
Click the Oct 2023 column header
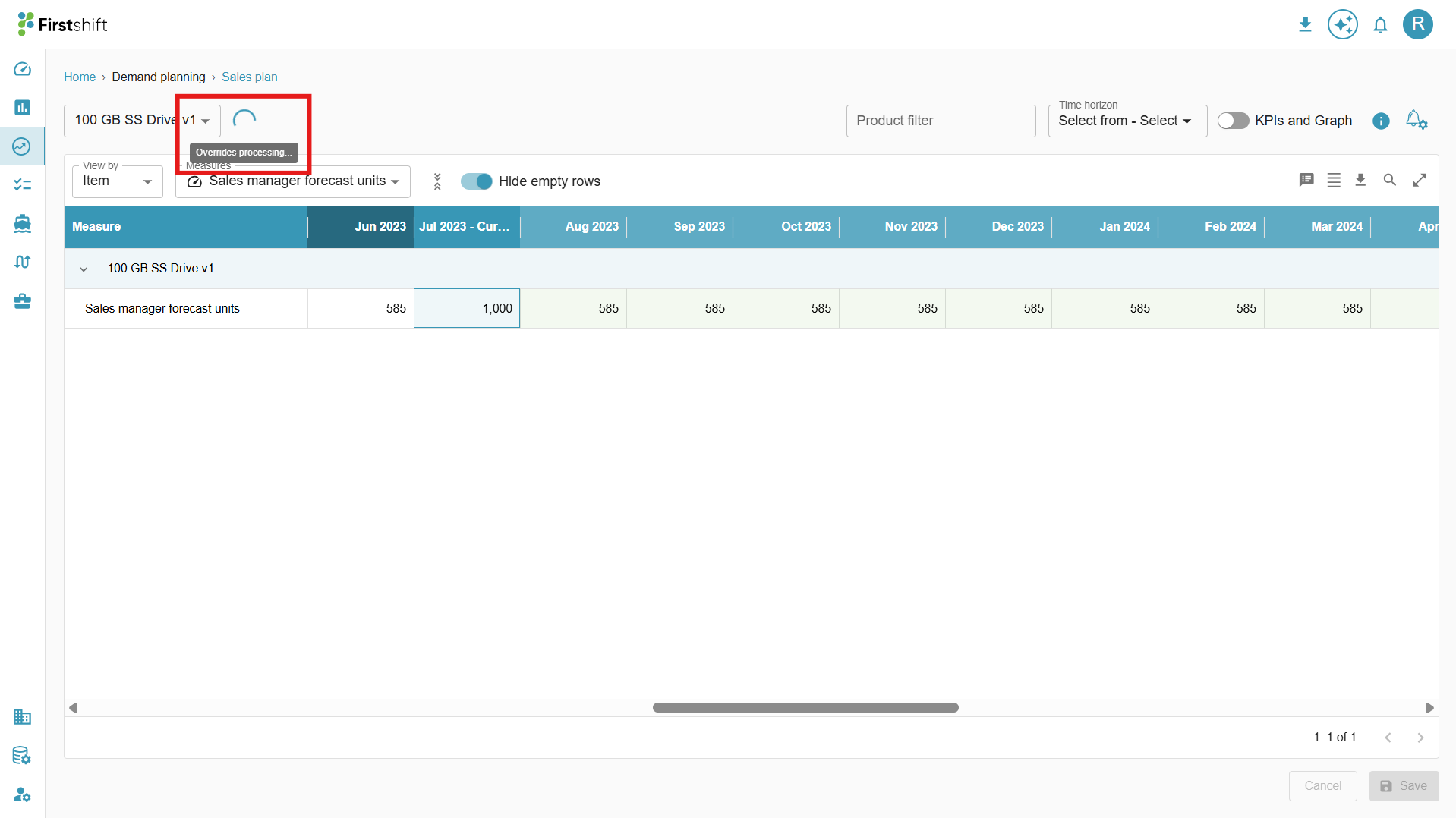pyautogui.click(x=786, y=226)
